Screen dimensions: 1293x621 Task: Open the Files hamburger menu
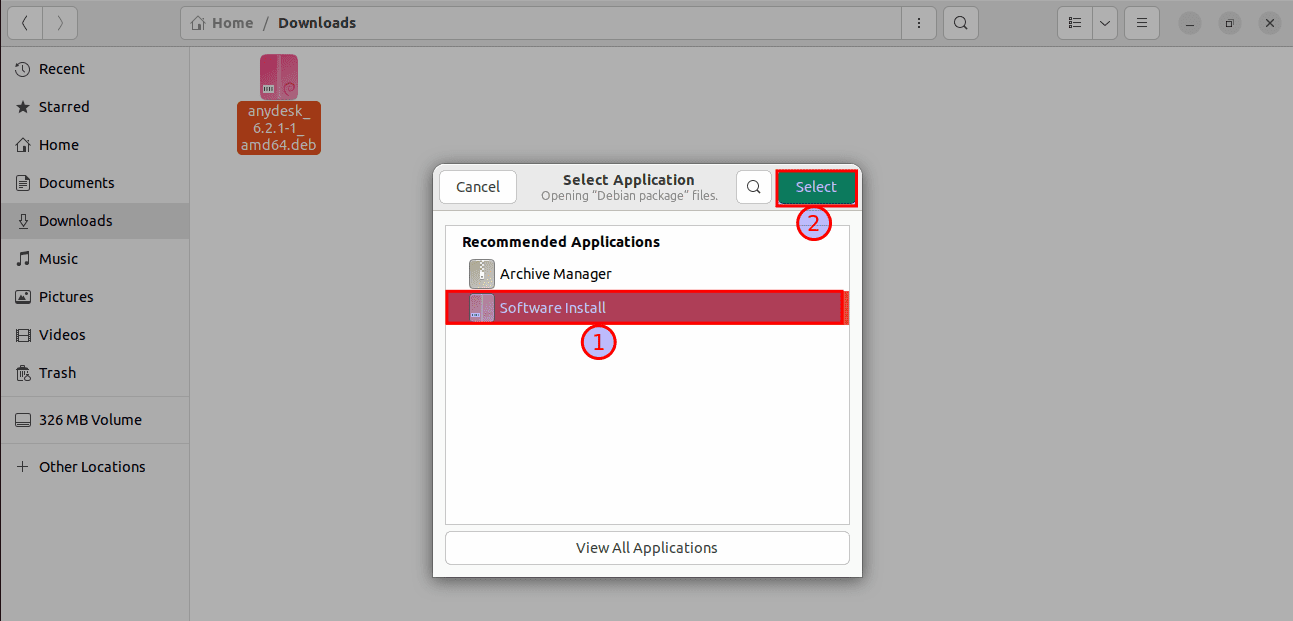[1142, 23]
